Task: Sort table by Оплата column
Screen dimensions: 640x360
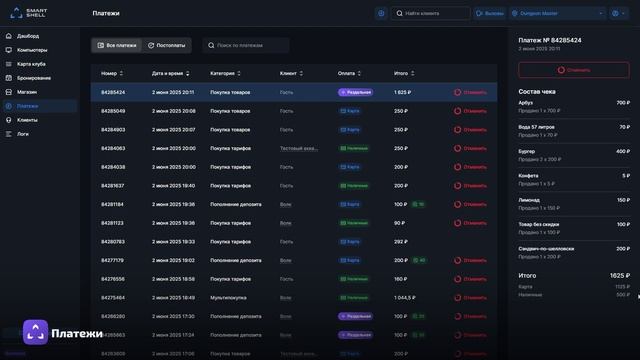Action: coord(349,73)
